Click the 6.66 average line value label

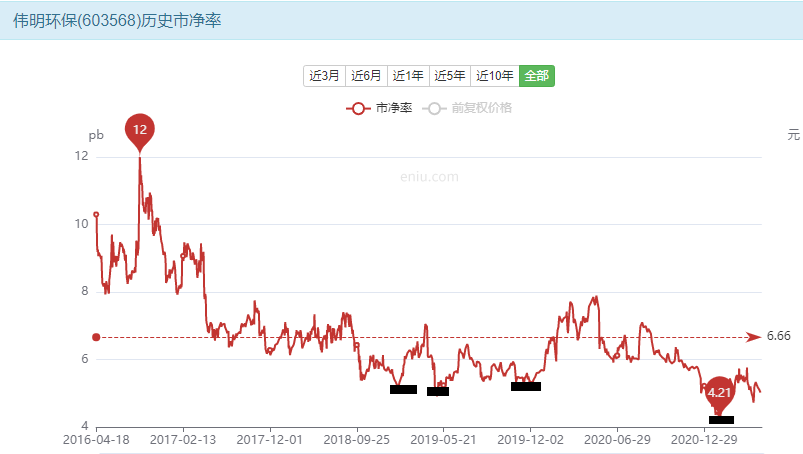pos(778,336)
